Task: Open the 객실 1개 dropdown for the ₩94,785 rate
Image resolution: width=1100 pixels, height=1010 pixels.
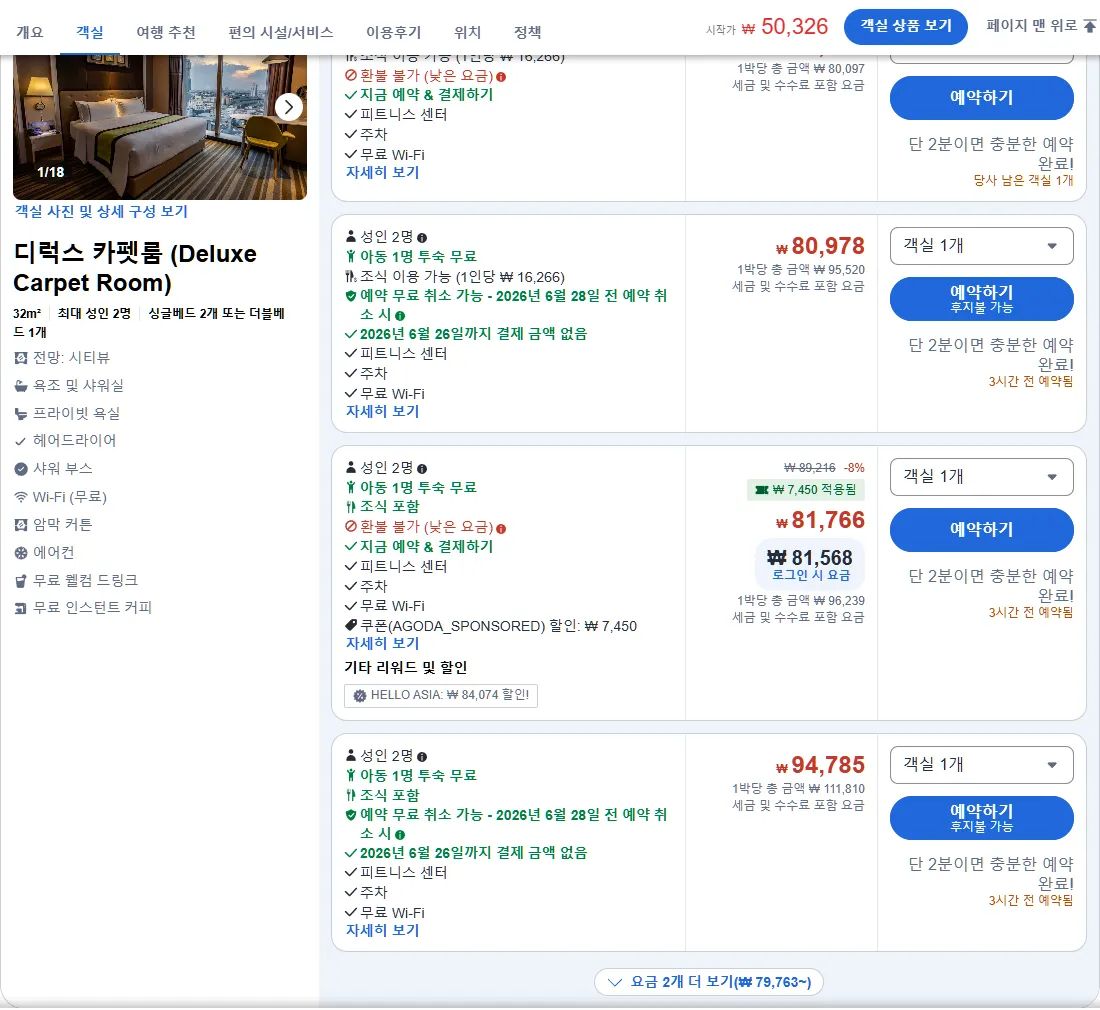Action: (x=981, y=765)
